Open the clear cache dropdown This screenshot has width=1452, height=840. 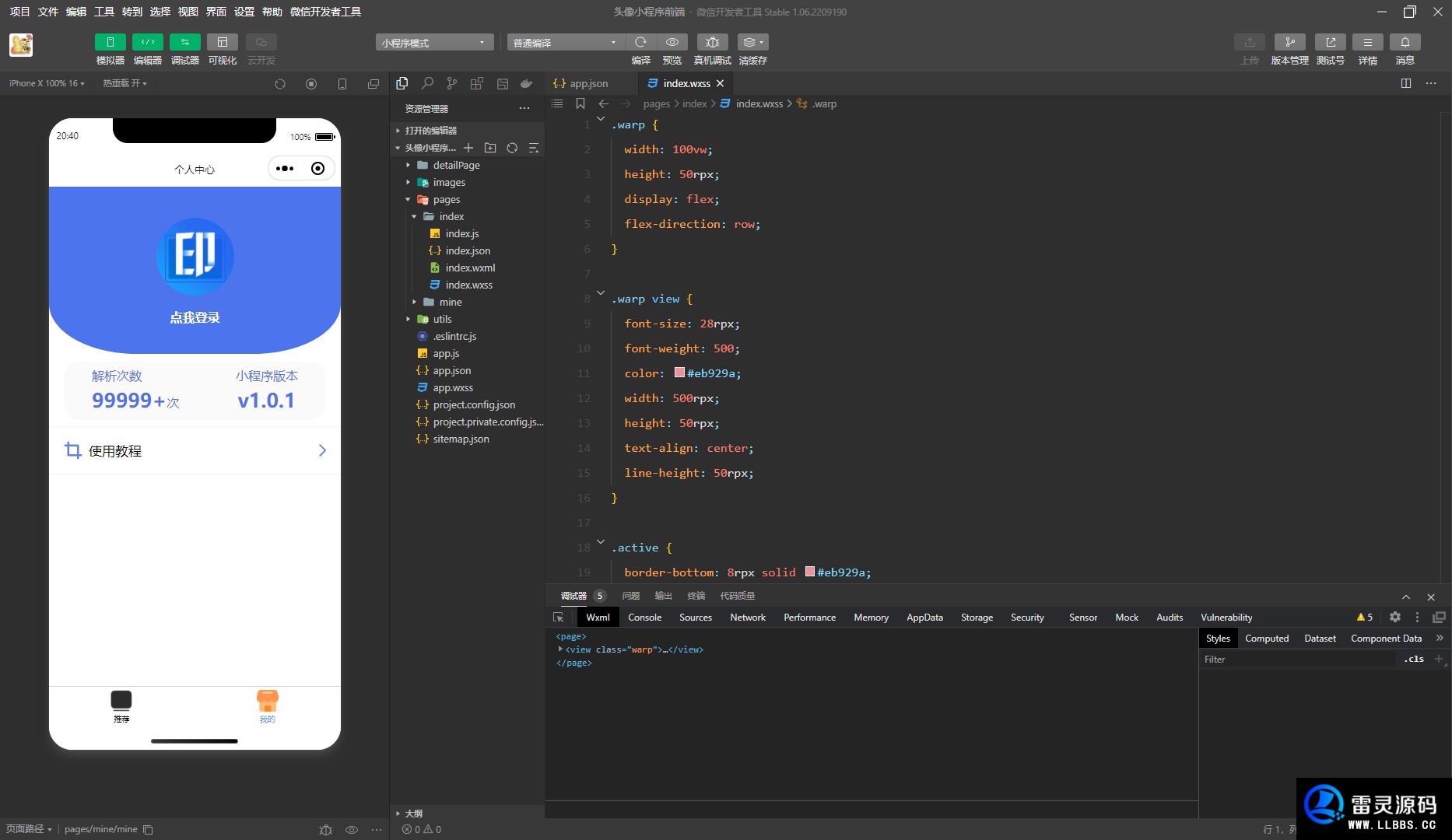point(752,42)
